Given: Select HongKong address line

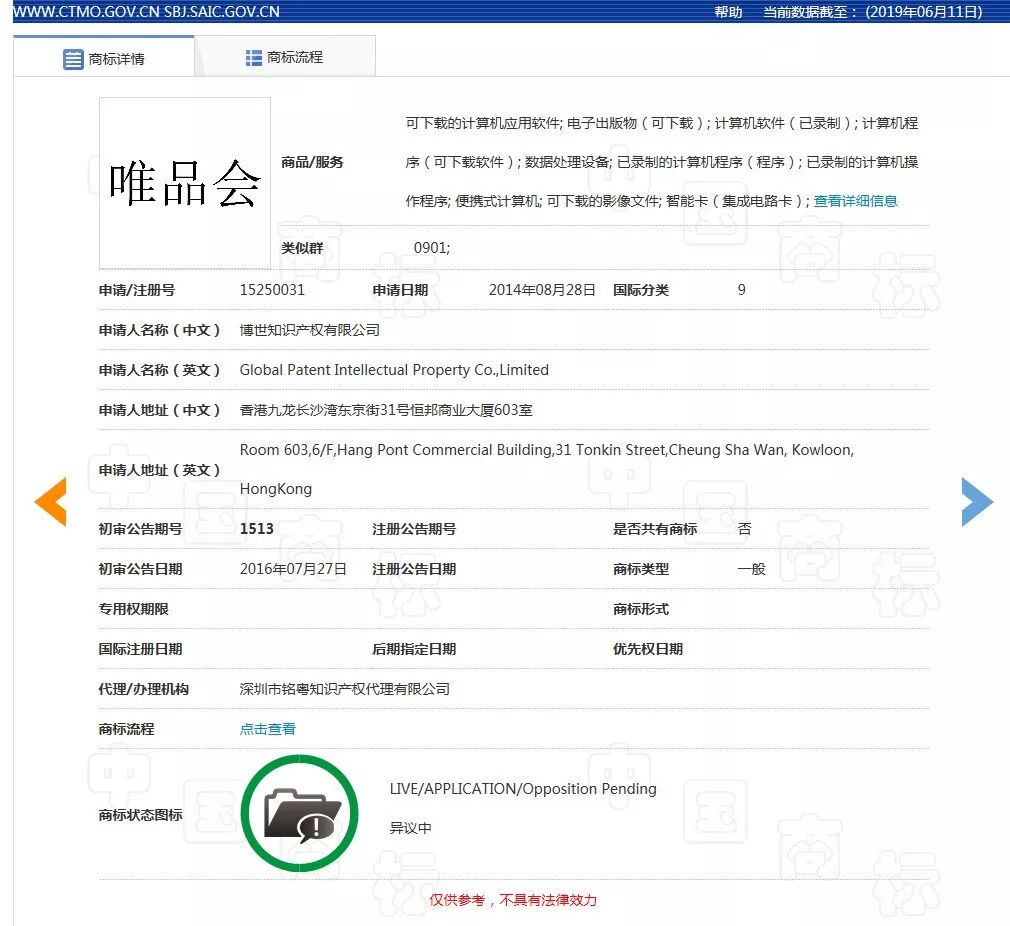Looking at the screenshot, I should click(x=276, y=489).
